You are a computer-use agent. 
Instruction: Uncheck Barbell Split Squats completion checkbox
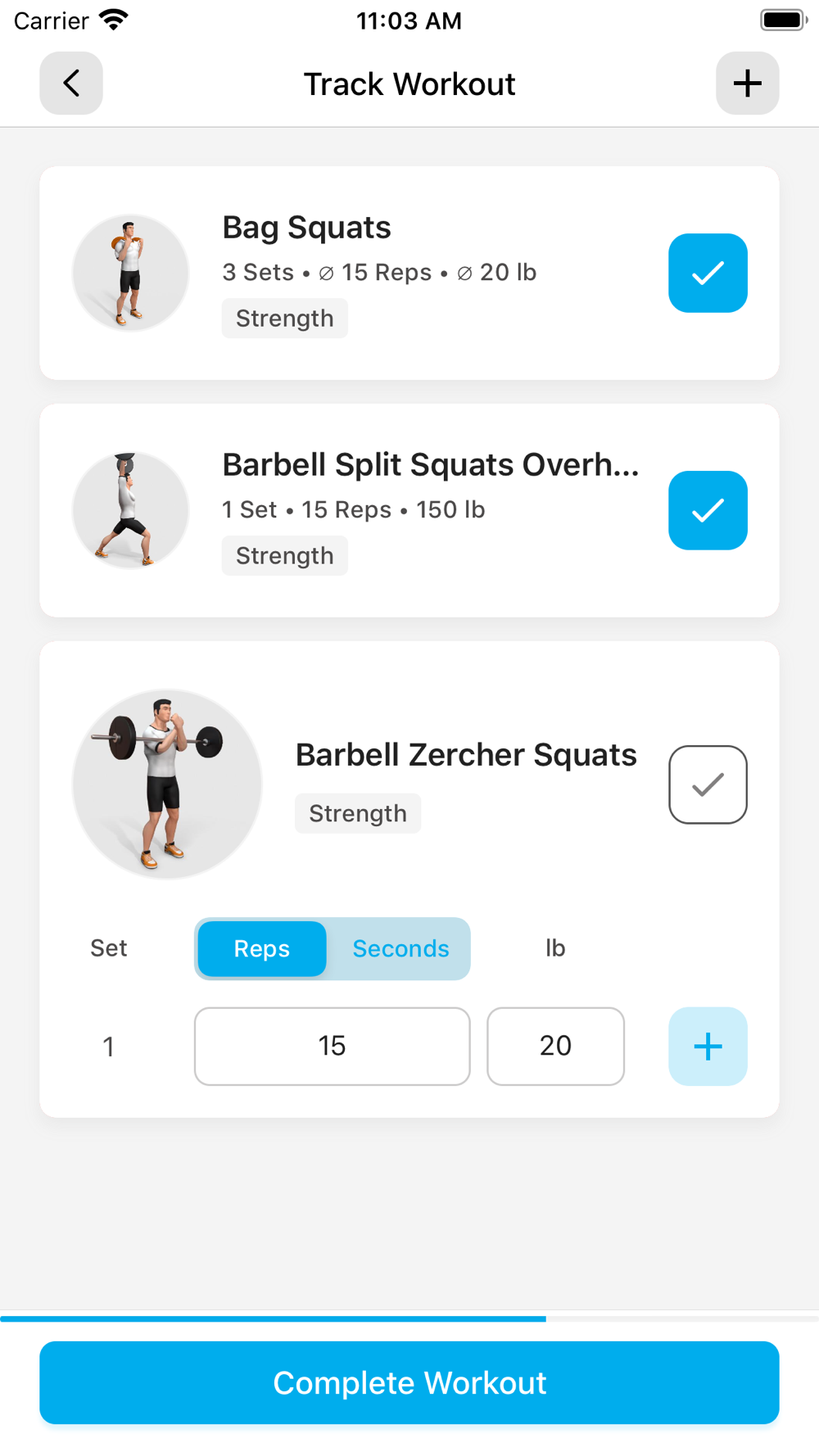[x=708, y=510]
